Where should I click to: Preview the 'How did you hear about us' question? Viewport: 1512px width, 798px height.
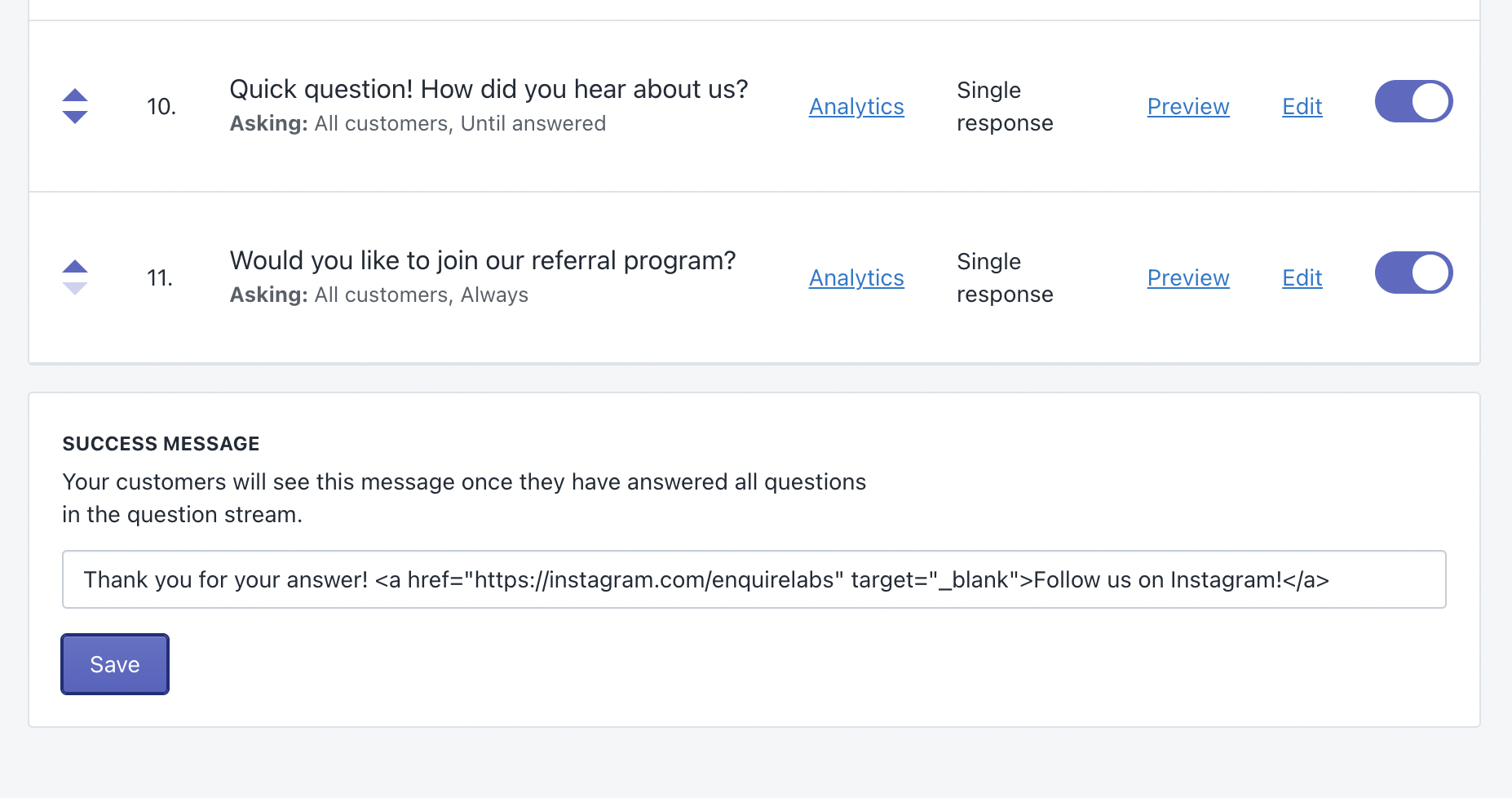tap(1187, 107)
